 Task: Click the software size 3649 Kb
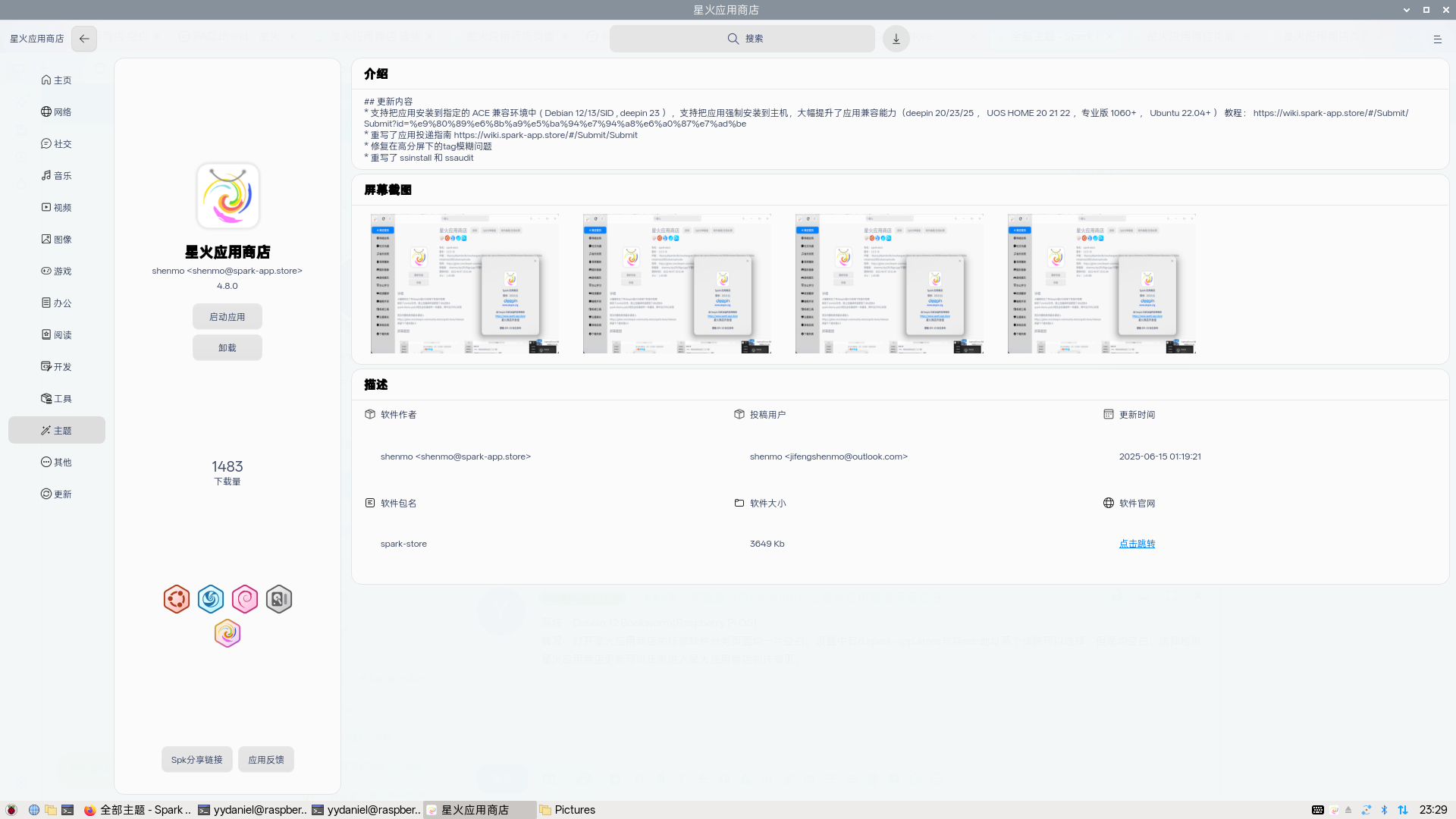pos(767,544)
